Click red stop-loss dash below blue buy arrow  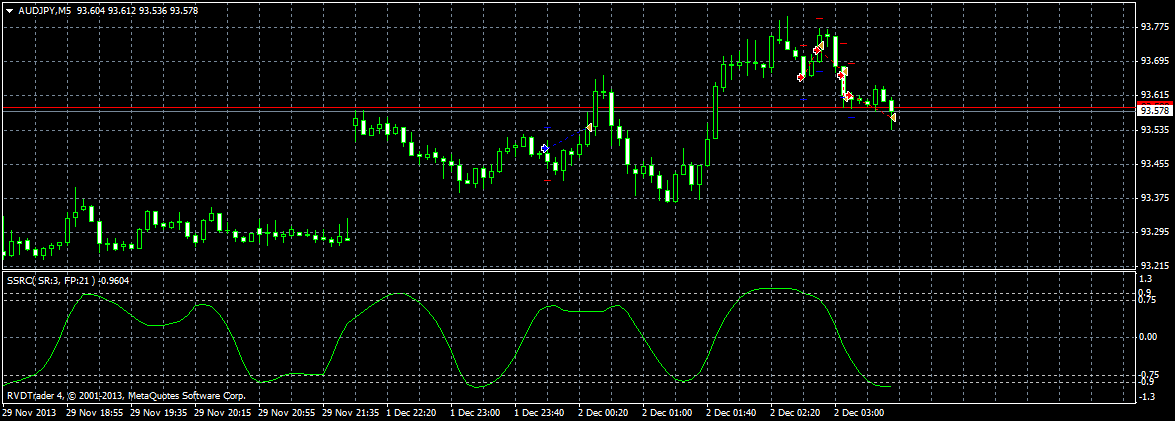tap(547, 181)
